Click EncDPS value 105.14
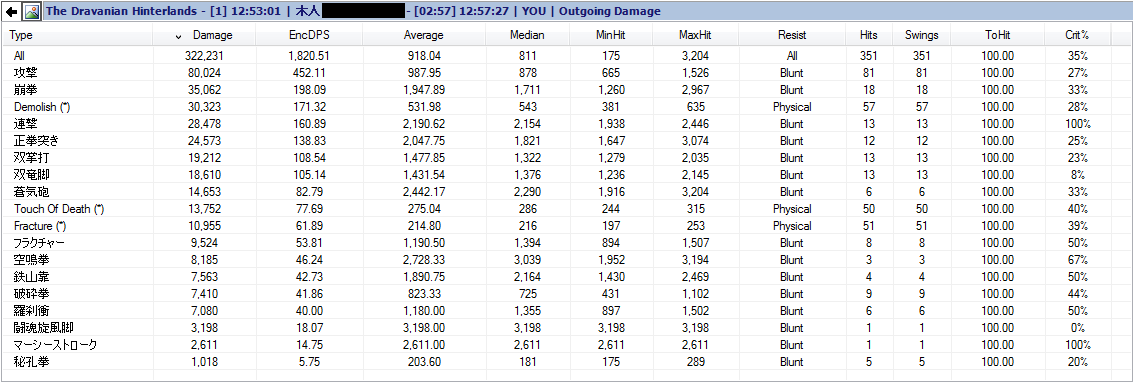Image resolution: width=1134 pixels, height=387 pixels. (309, 175)
